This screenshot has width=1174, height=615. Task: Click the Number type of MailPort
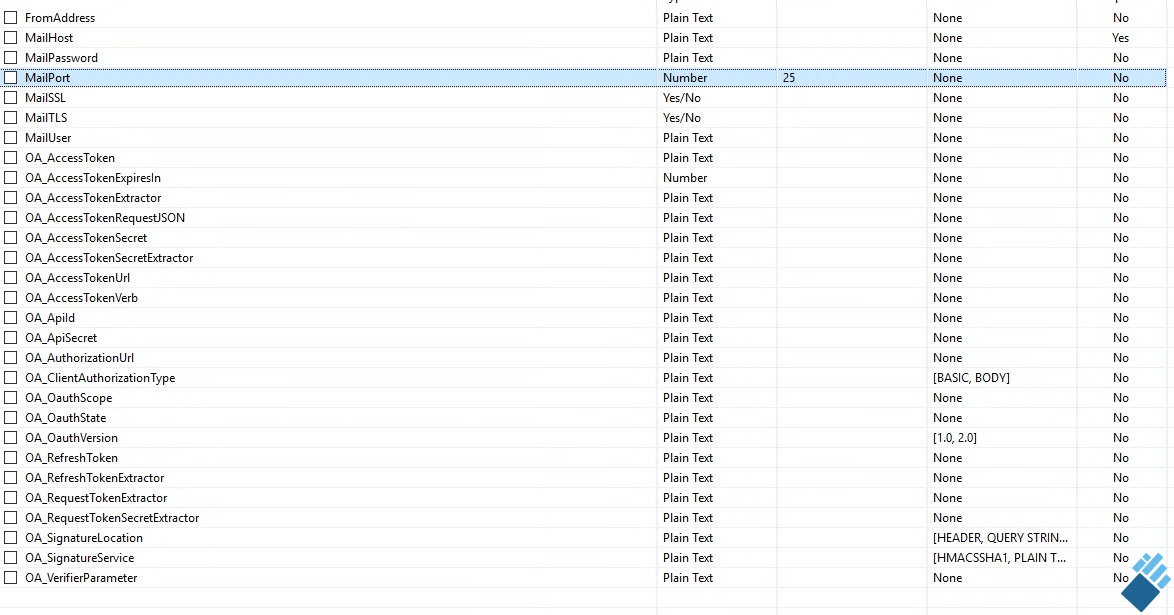click(684, 77)
